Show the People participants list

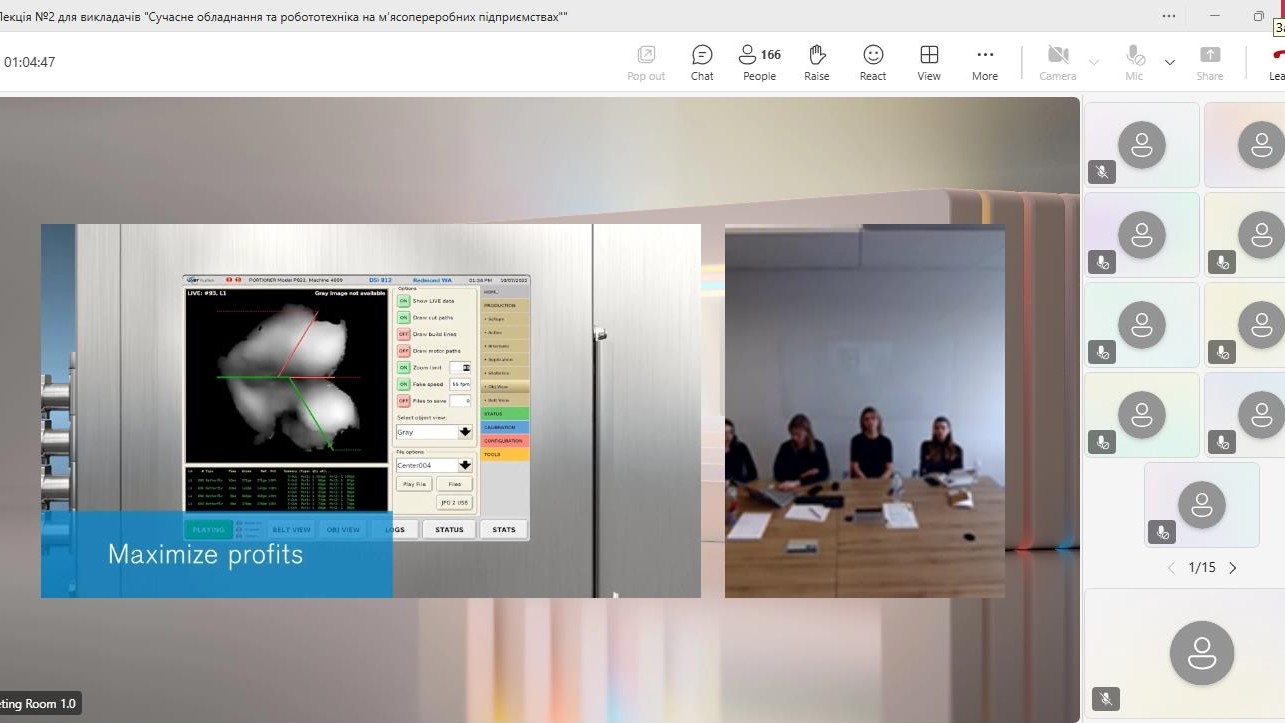(759, 62)
